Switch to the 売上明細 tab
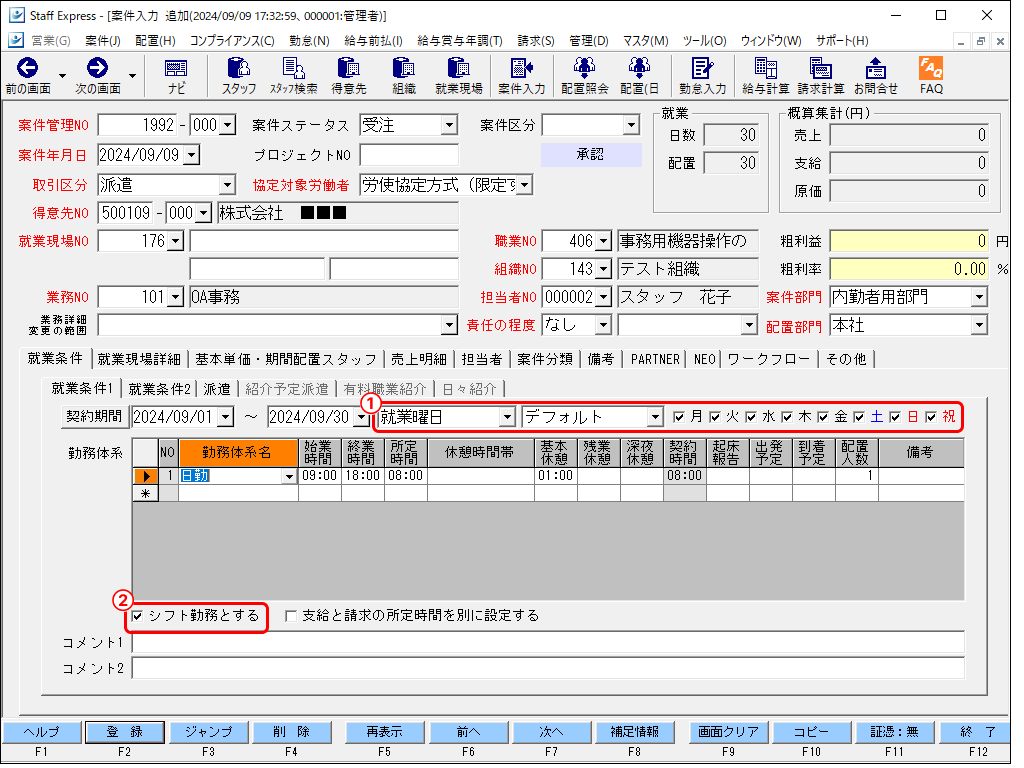Viewport: 1024px width, 768px height. (419, 359)
